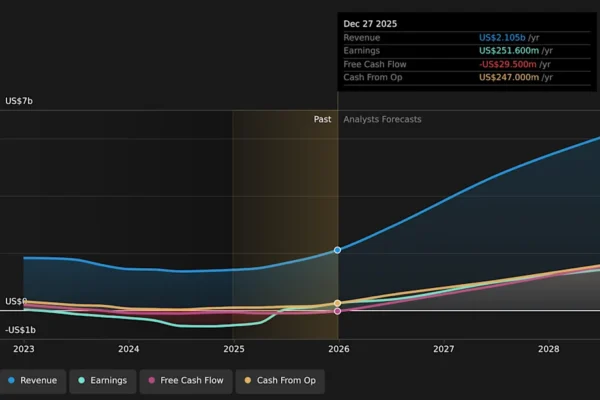Viewport: 600px width, 400px height.
Task: Click the 2028 x-axis label
Action: tap(548, 349)
